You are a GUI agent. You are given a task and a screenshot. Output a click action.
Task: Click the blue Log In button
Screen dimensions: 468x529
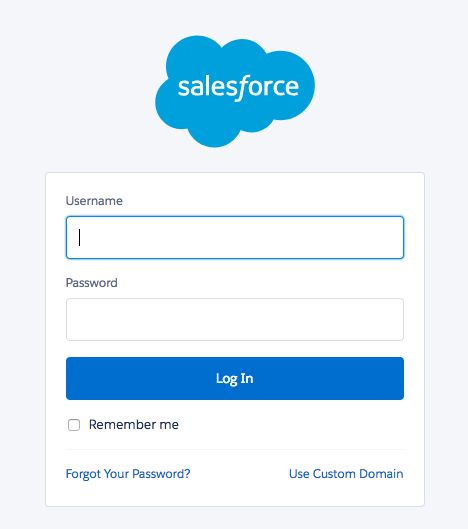[235, 379]
